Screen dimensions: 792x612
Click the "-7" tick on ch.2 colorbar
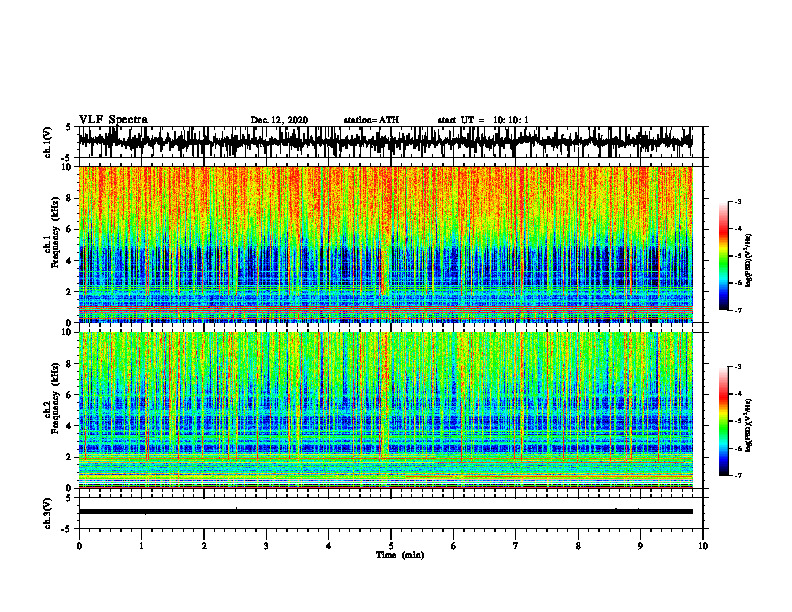coord(738,475)
